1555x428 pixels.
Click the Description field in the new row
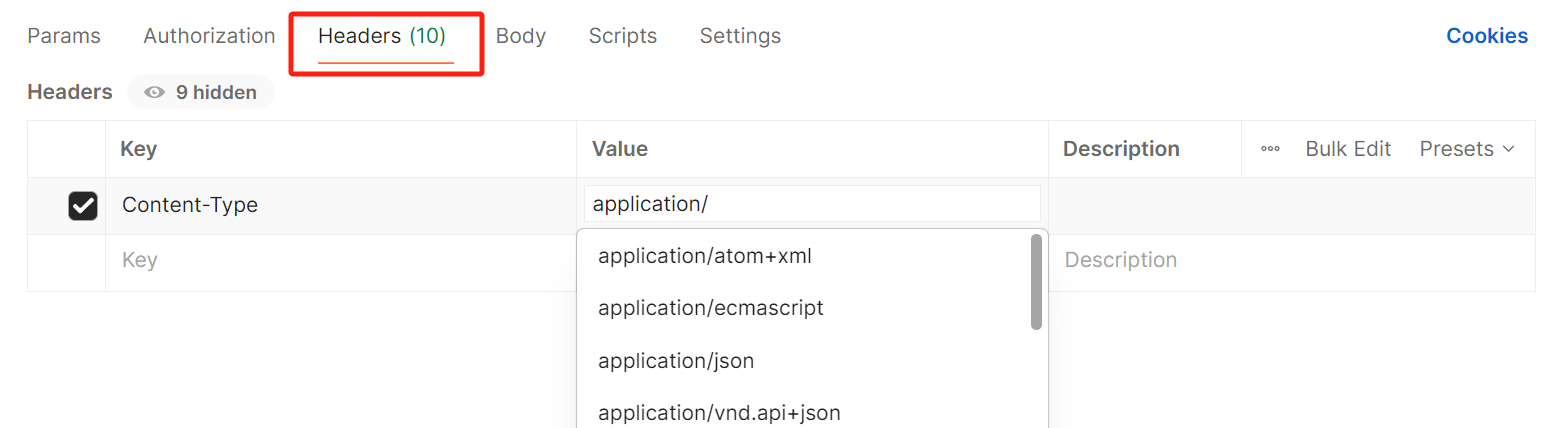pos(1290,261)
